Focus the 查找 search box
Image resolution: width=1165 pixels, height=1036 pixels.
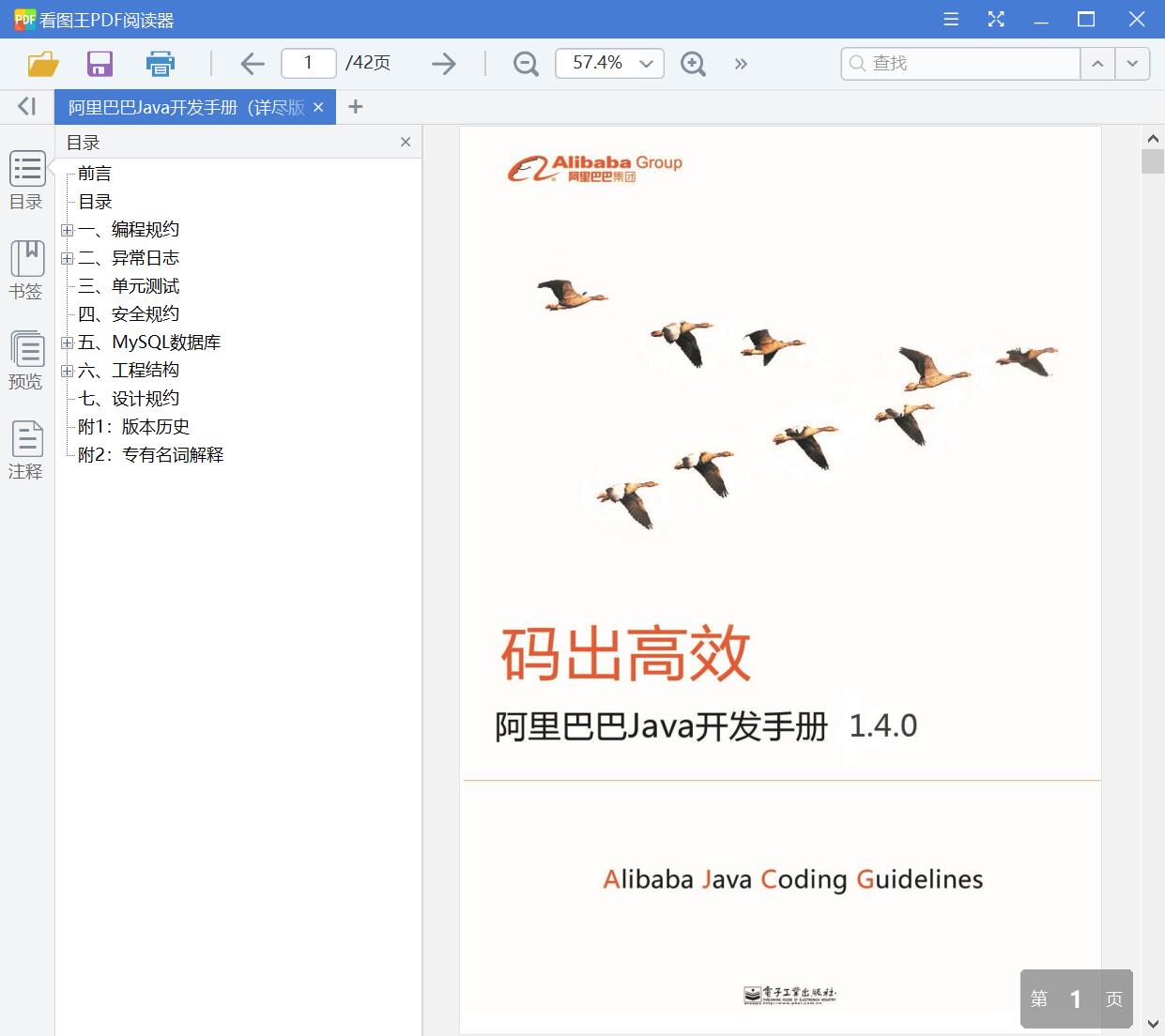pyautogui.click(x=960, y=63)
